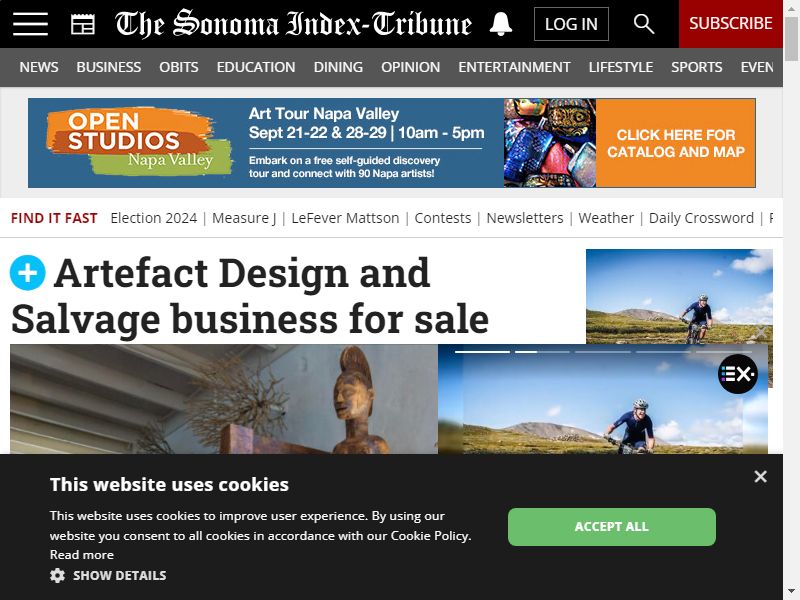The height and width of the screenshot is (600, 800).
Task: Open search with the magnifier icon
Action: click(643, 24)
